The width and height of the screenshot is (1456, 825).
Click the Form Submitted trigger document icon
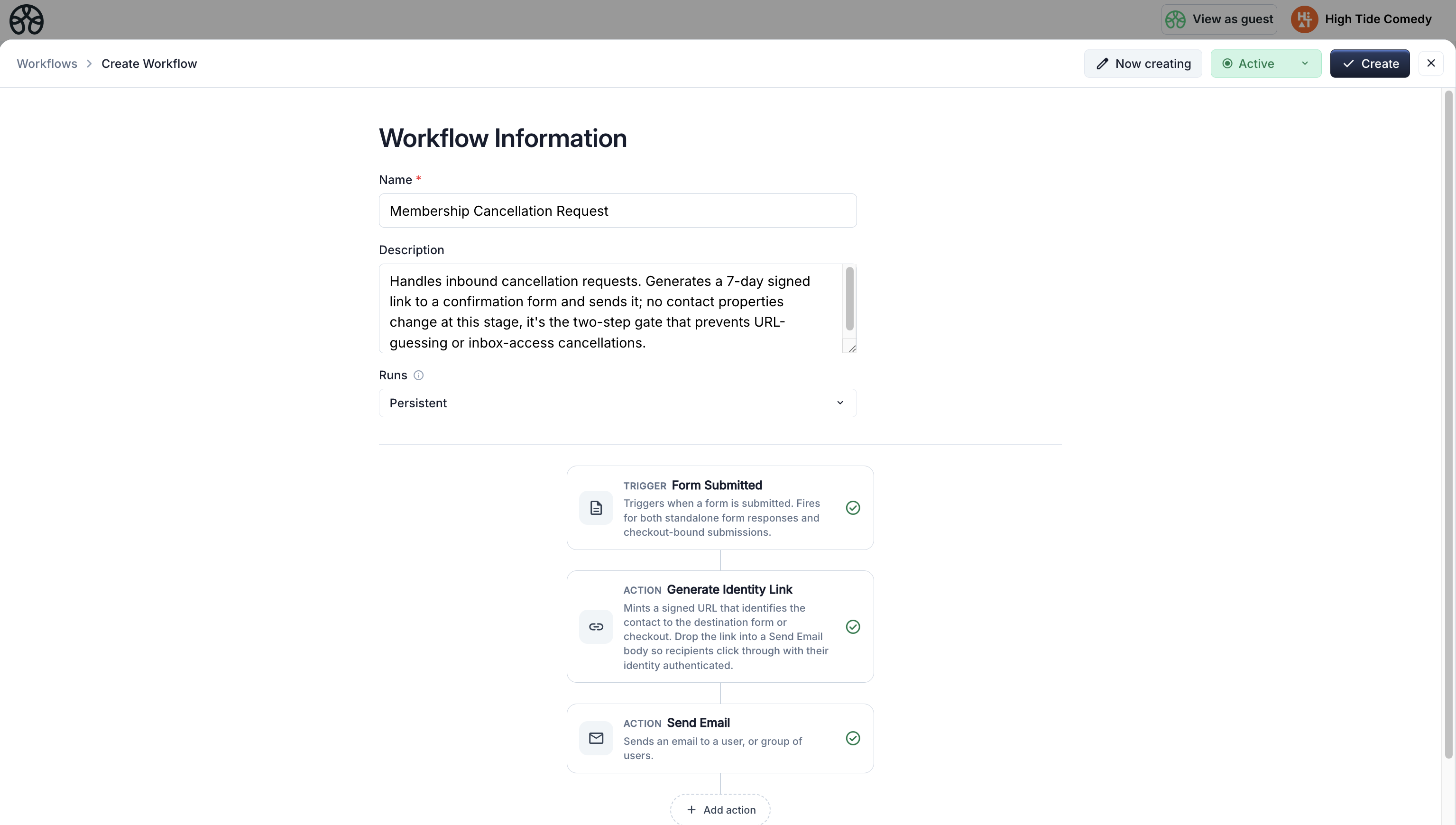tap(596, 508)
